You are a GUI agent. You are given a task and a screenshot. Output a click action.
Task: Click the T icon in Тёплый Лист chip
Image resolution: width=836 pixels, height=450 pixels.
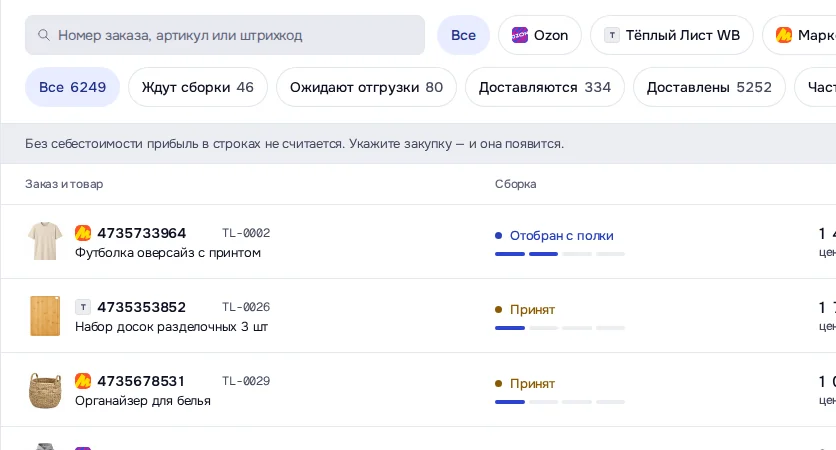point(612,35)
